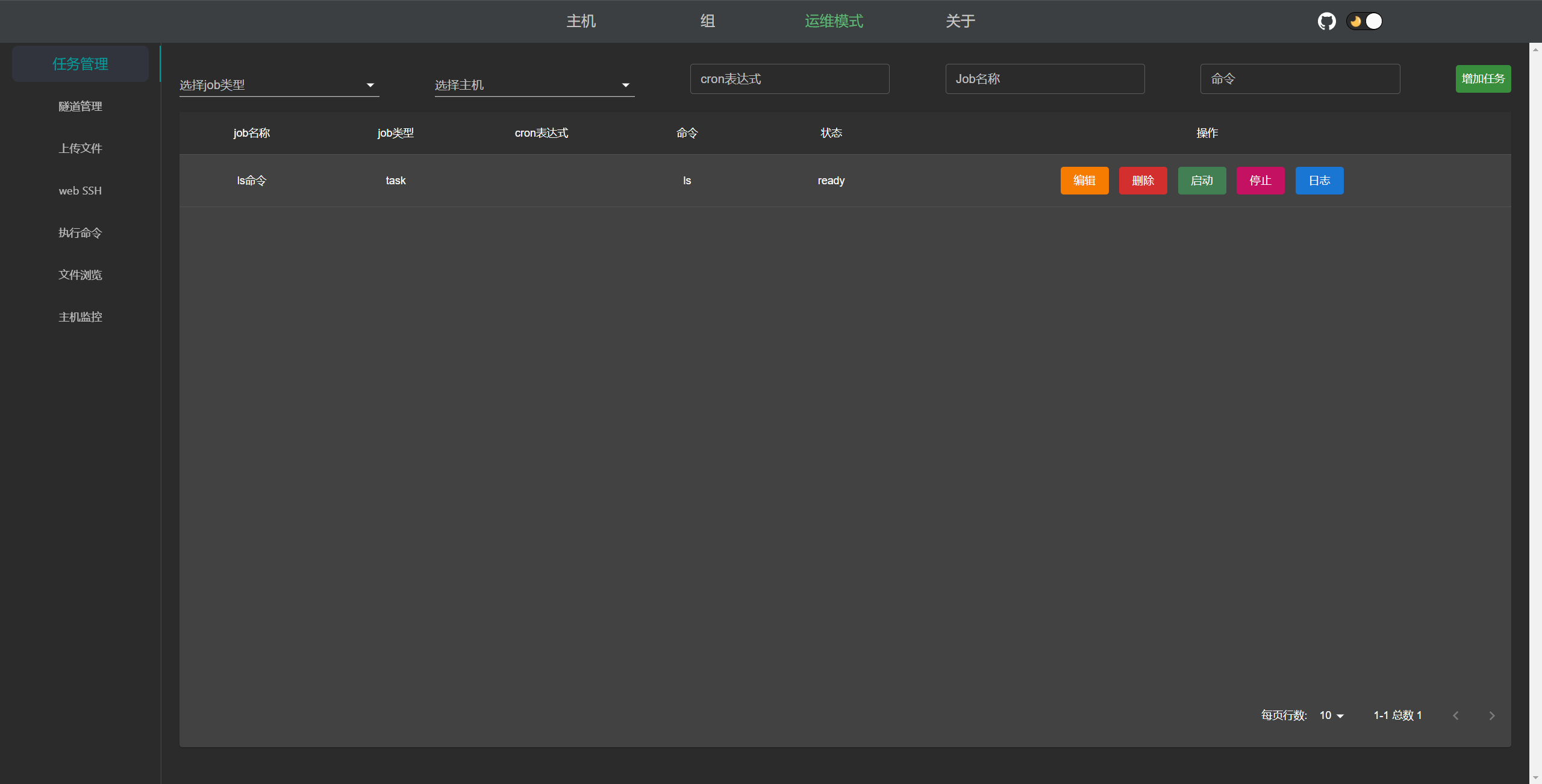1542x784 pixels.
Task: Open the GitHub repository icon
Action: point(1326,22)
